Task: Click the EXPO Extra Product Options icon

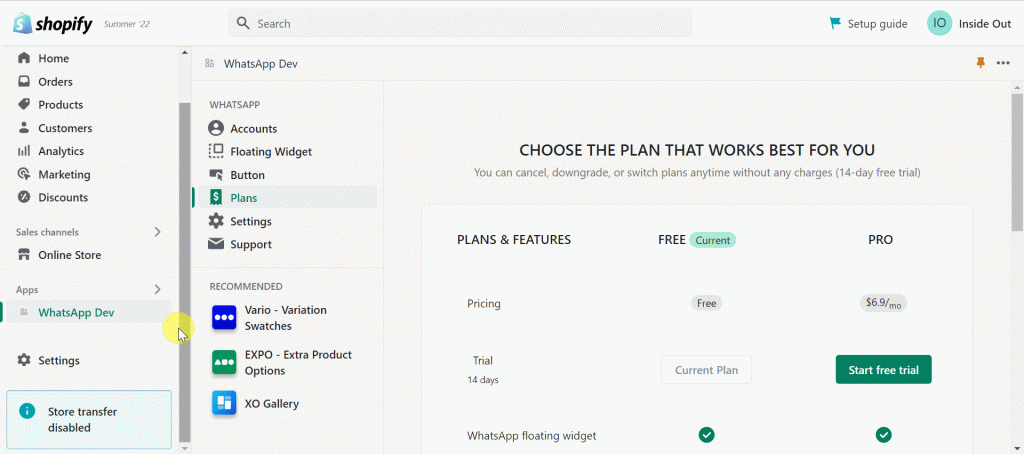Action: tap(224, 363)
